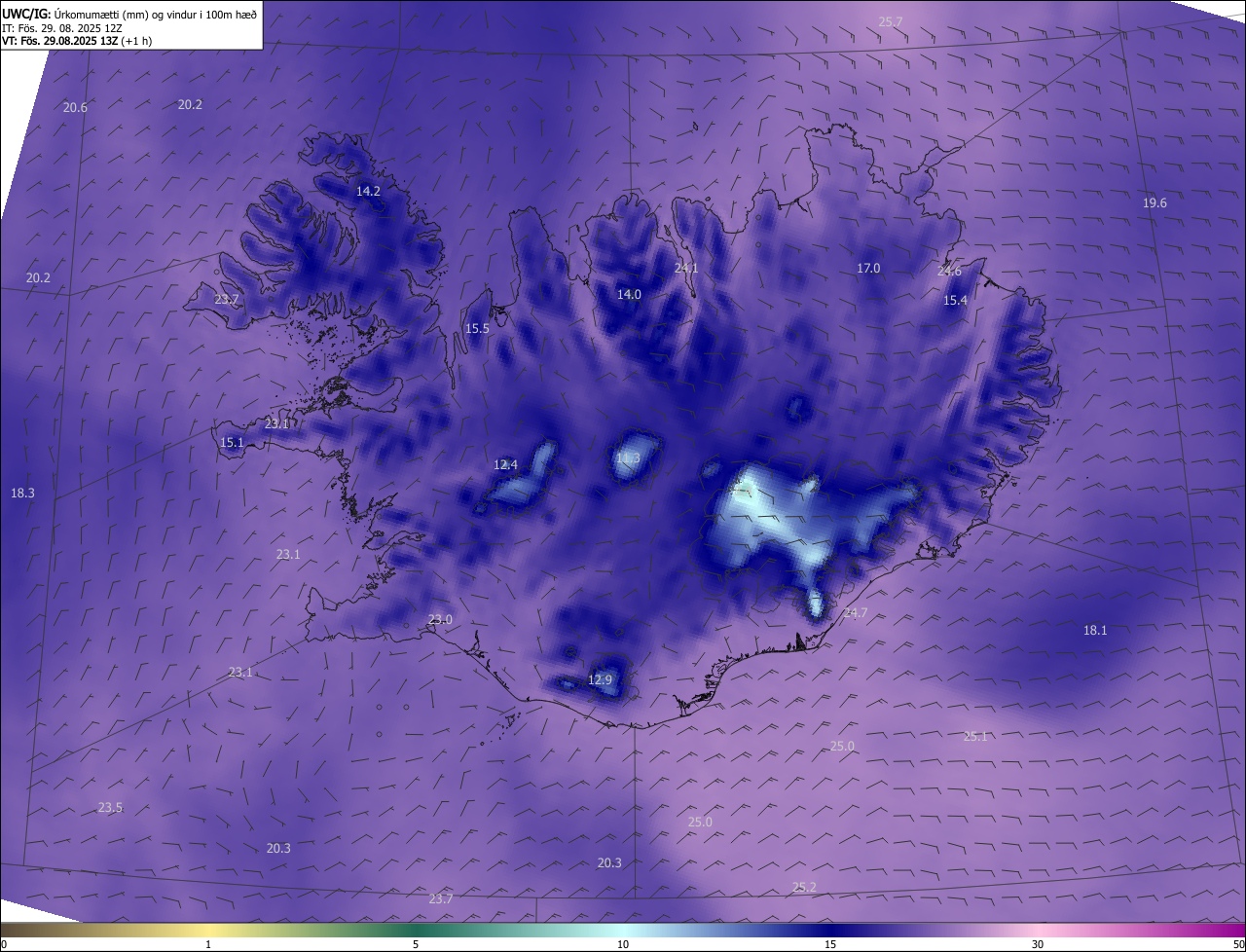Screen dimensions: 1246x952
Task: Click the 25.2 value label
Action: 804,887
